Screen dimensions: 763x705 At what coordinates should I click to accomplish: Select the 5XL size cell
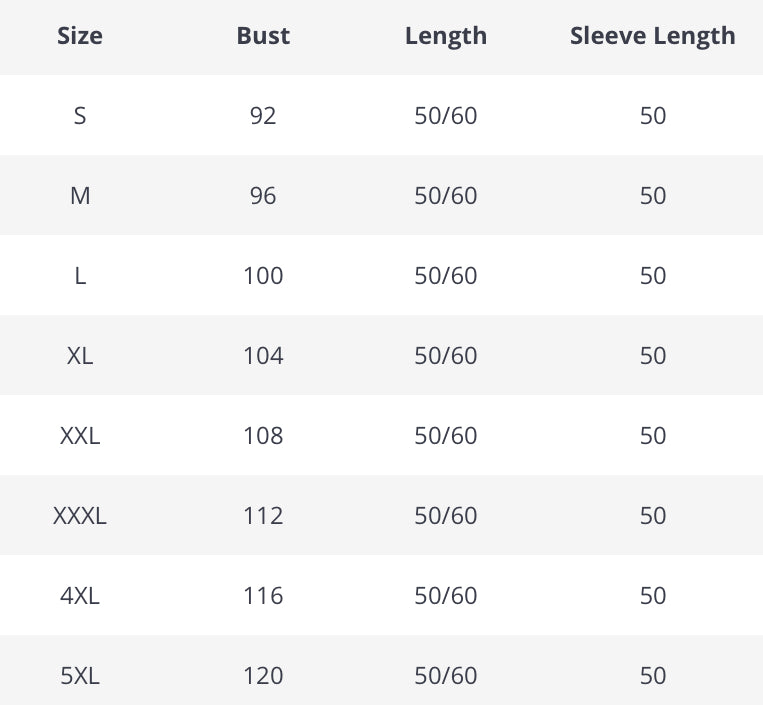click(80, 676)
